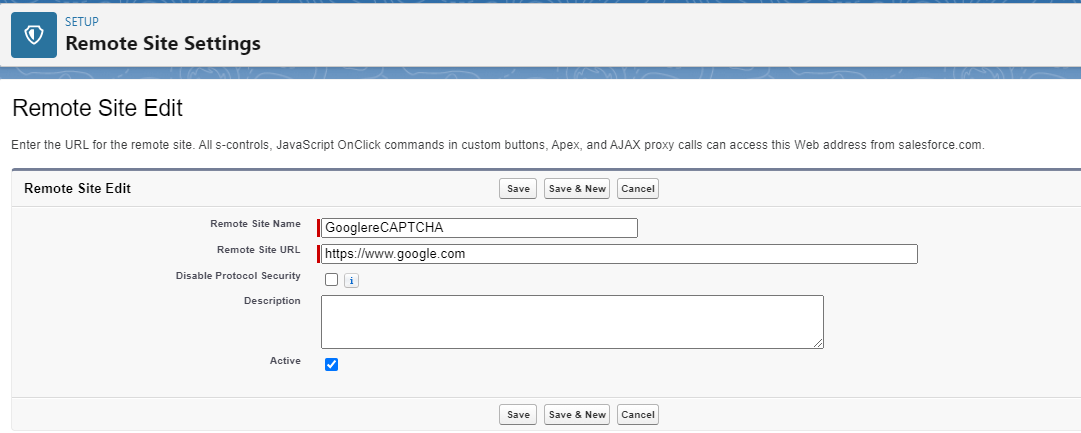Click the top Save button
Image resolution: width=1081 pixels, height=433 pixels.
[x=518, y=189]
